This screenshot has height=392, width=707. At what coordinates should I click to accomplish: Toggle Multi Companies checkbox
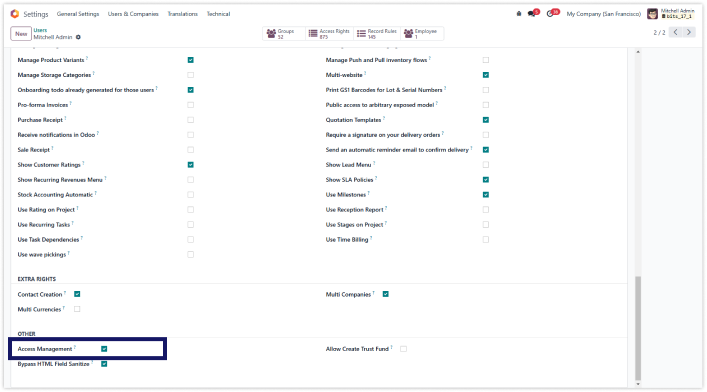click(x=386, y=294)
